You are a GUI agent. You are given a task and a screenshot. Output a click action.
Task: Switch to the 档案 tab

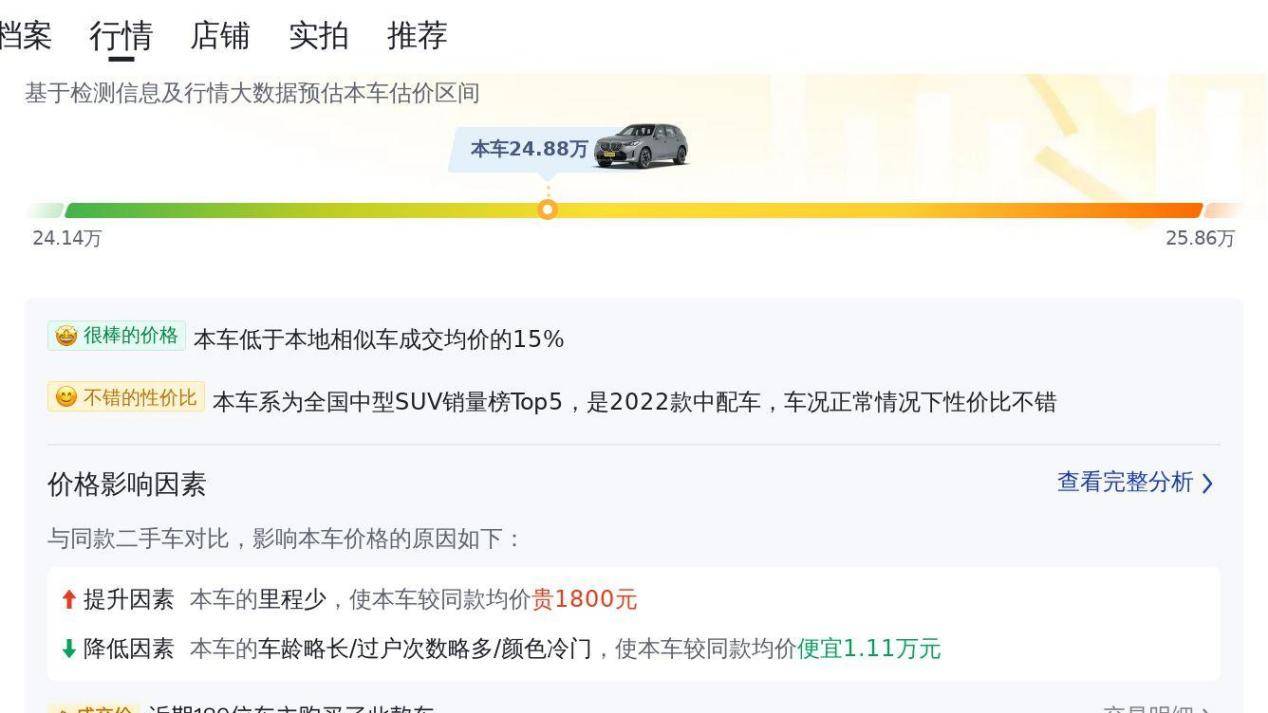(24, 36)
